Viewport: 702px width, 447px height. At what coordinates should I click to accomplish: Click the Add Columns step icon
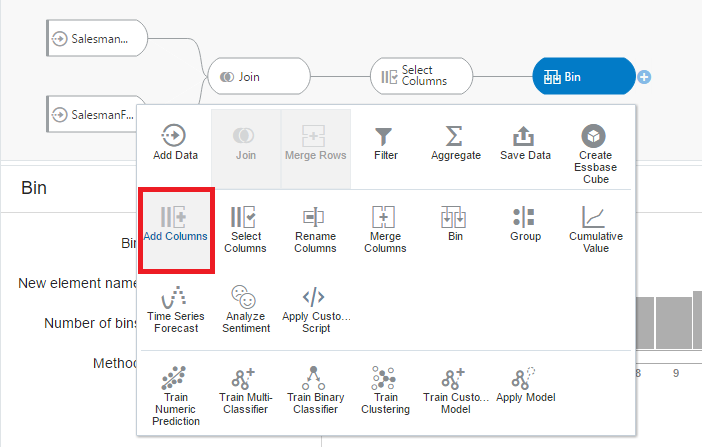tap(173, 217)
